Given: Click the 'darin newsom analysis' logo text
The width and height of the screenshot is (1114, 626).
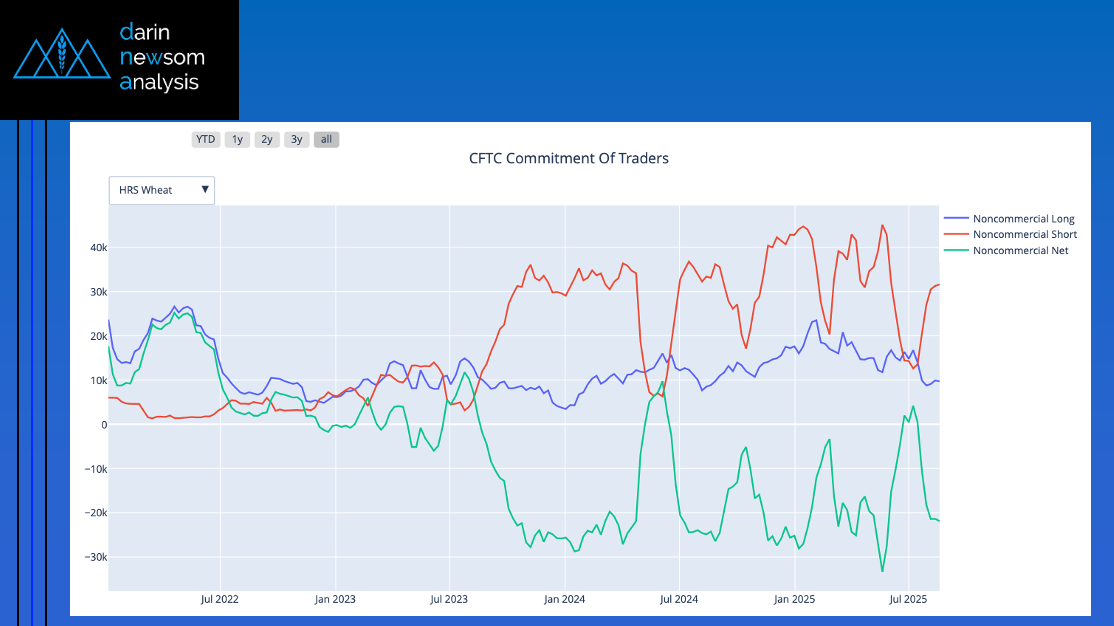Looking at the screenshot, I should click(159, 57).
